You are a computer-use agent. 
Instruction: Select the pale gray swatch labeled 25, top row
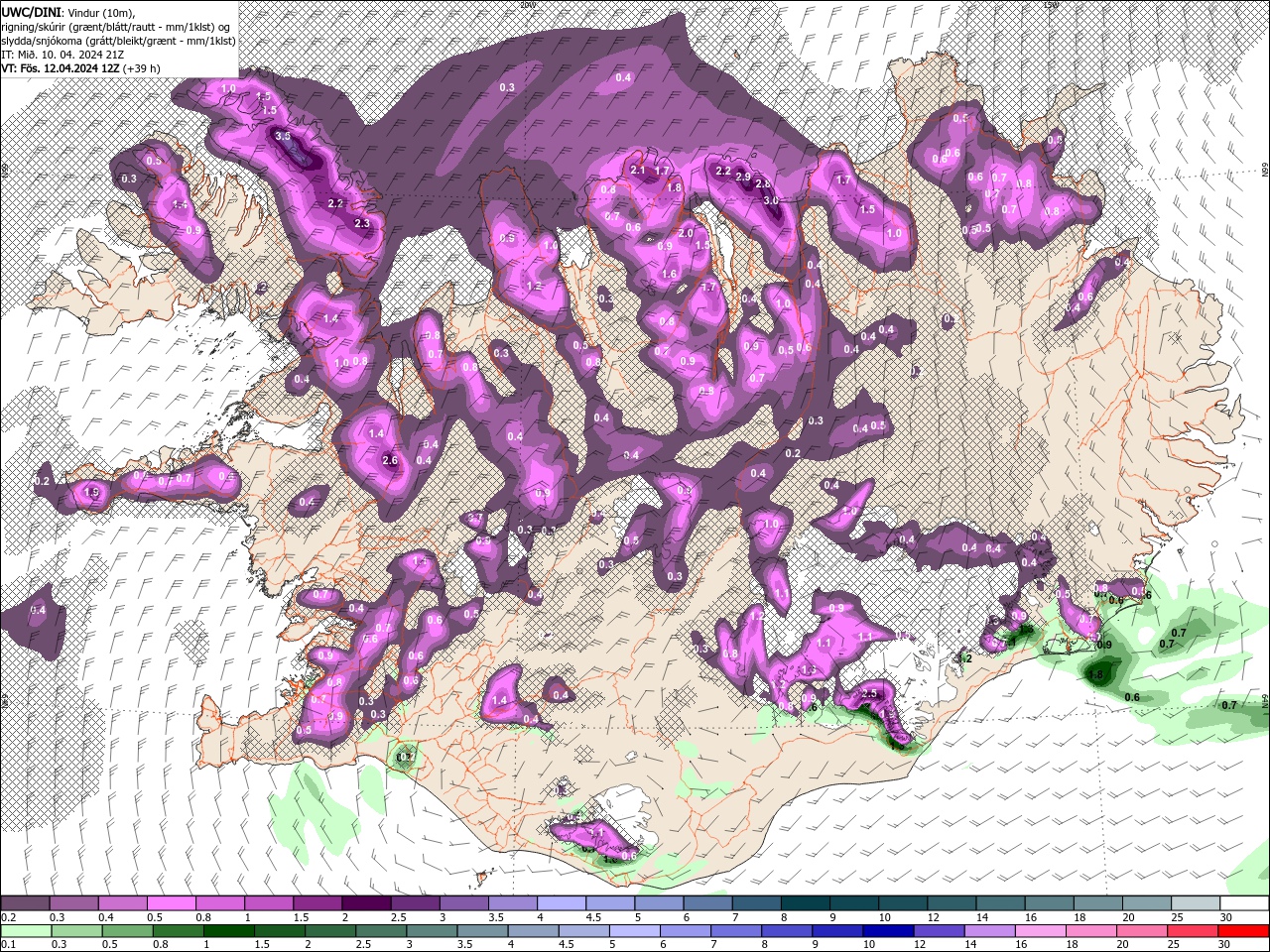point(1196,903)
